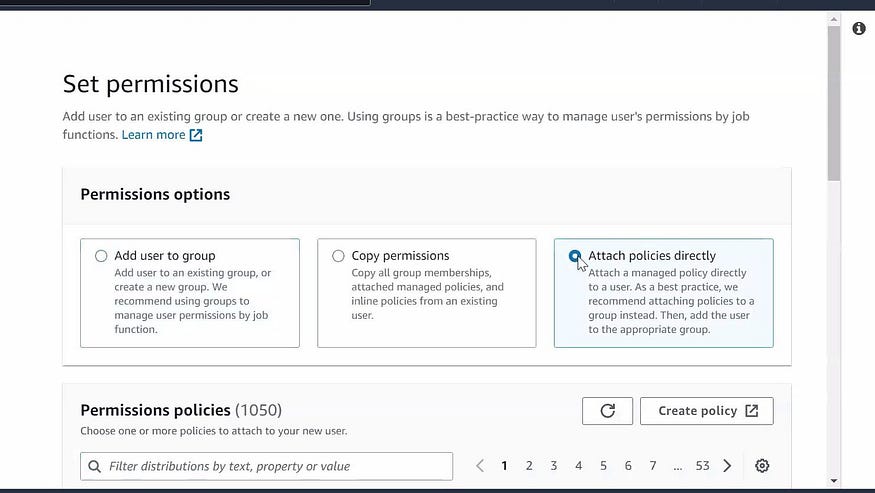This screenshot has height=493, width=875.
Task: Click the scrollbar up arrow
Action: (x=834, y=20)
